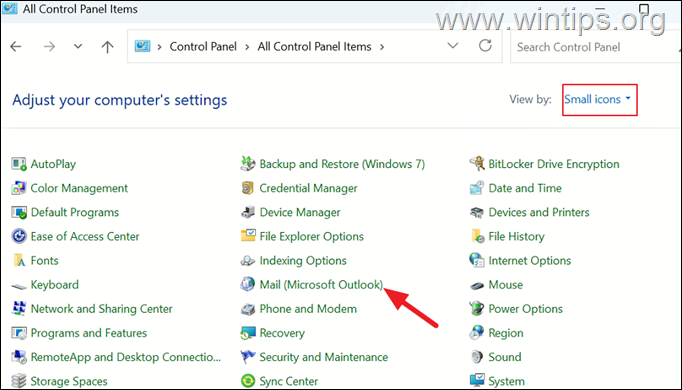The image size is (682, 390).
Task: Open the Default Programs icon
Action: (x=19, y=212)
